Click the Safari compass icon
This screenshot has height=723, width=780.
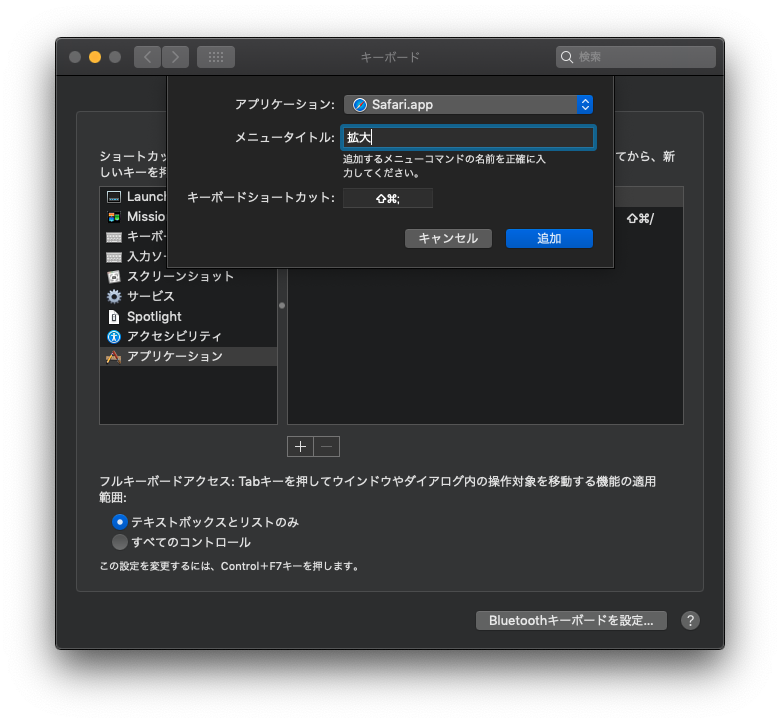(x=360, y=105)
